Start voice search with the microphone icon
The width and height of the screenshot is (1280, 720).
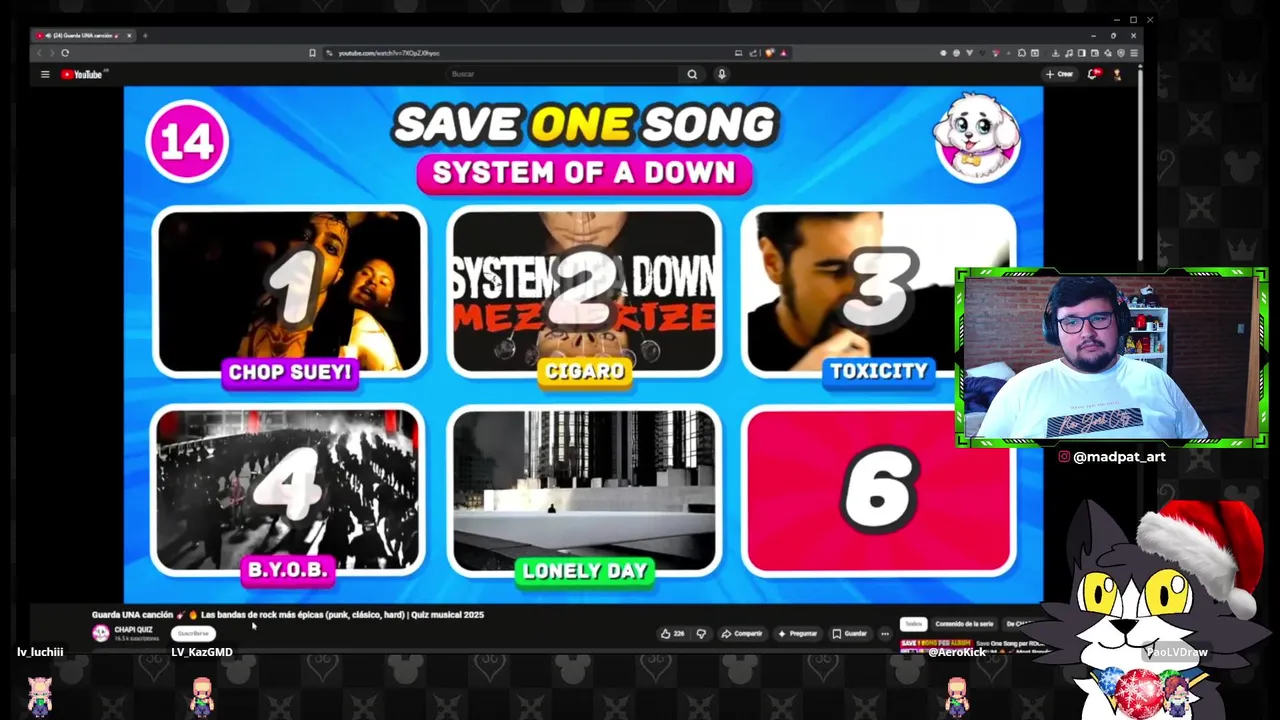pyautogui.click(x=721, y=74)
